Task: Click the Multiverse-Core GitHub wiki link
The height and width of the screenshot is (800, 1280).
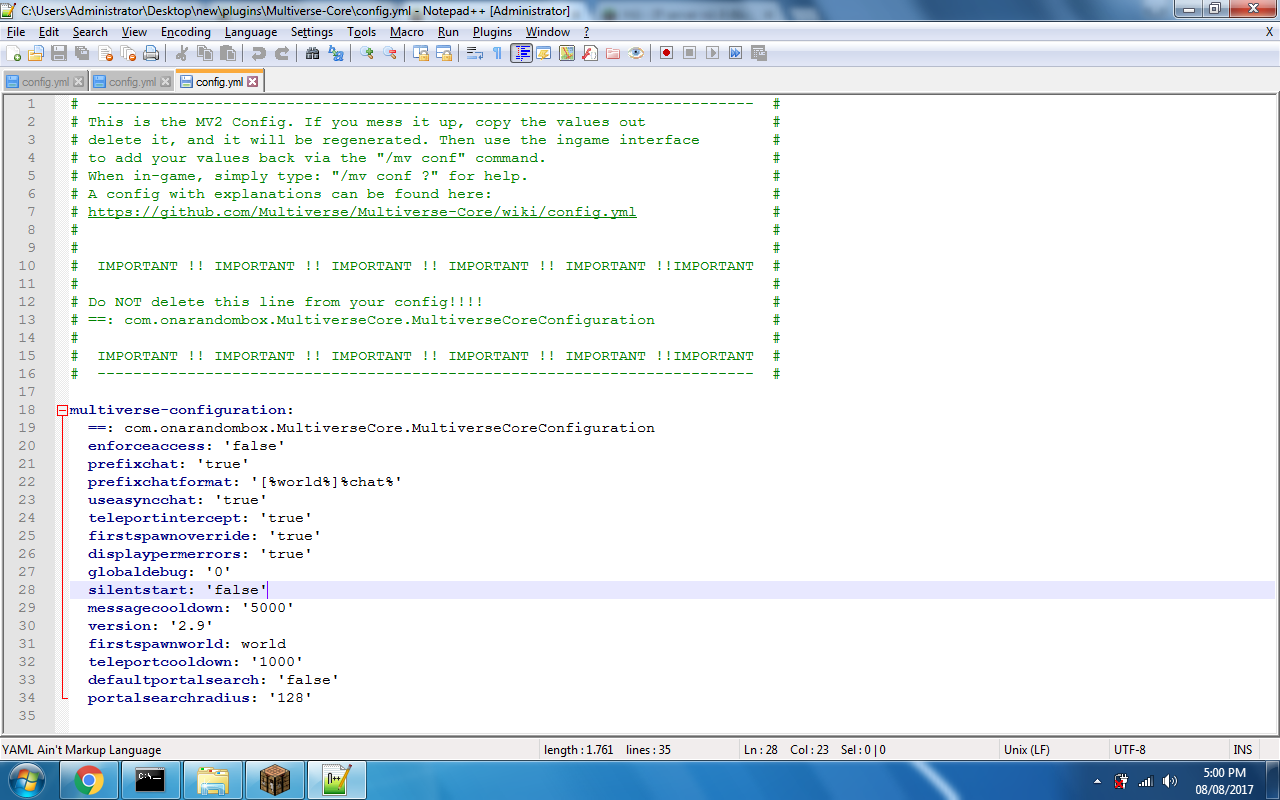Action: 362,212
